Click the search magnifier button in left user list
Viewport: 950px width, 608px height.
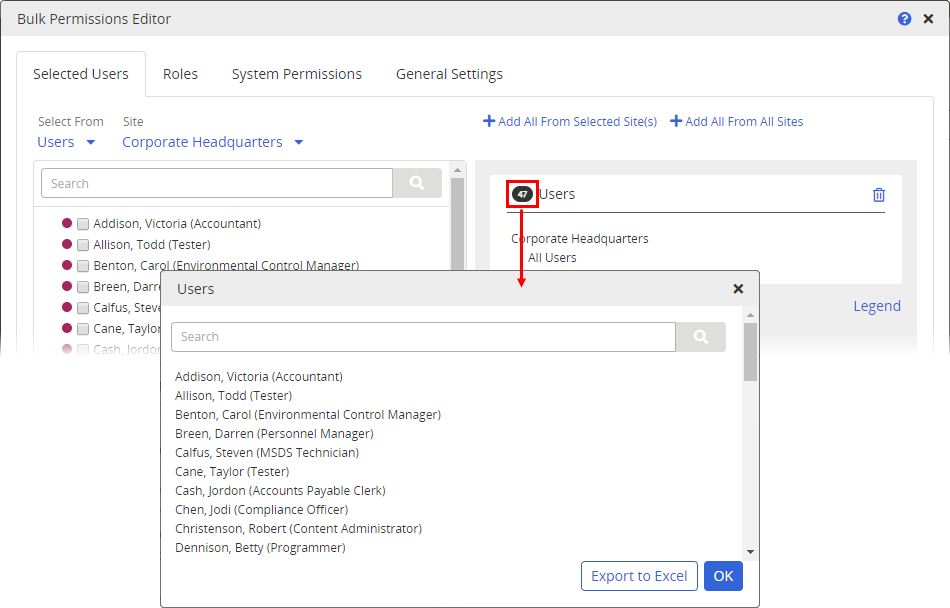[x=417, y=183]
